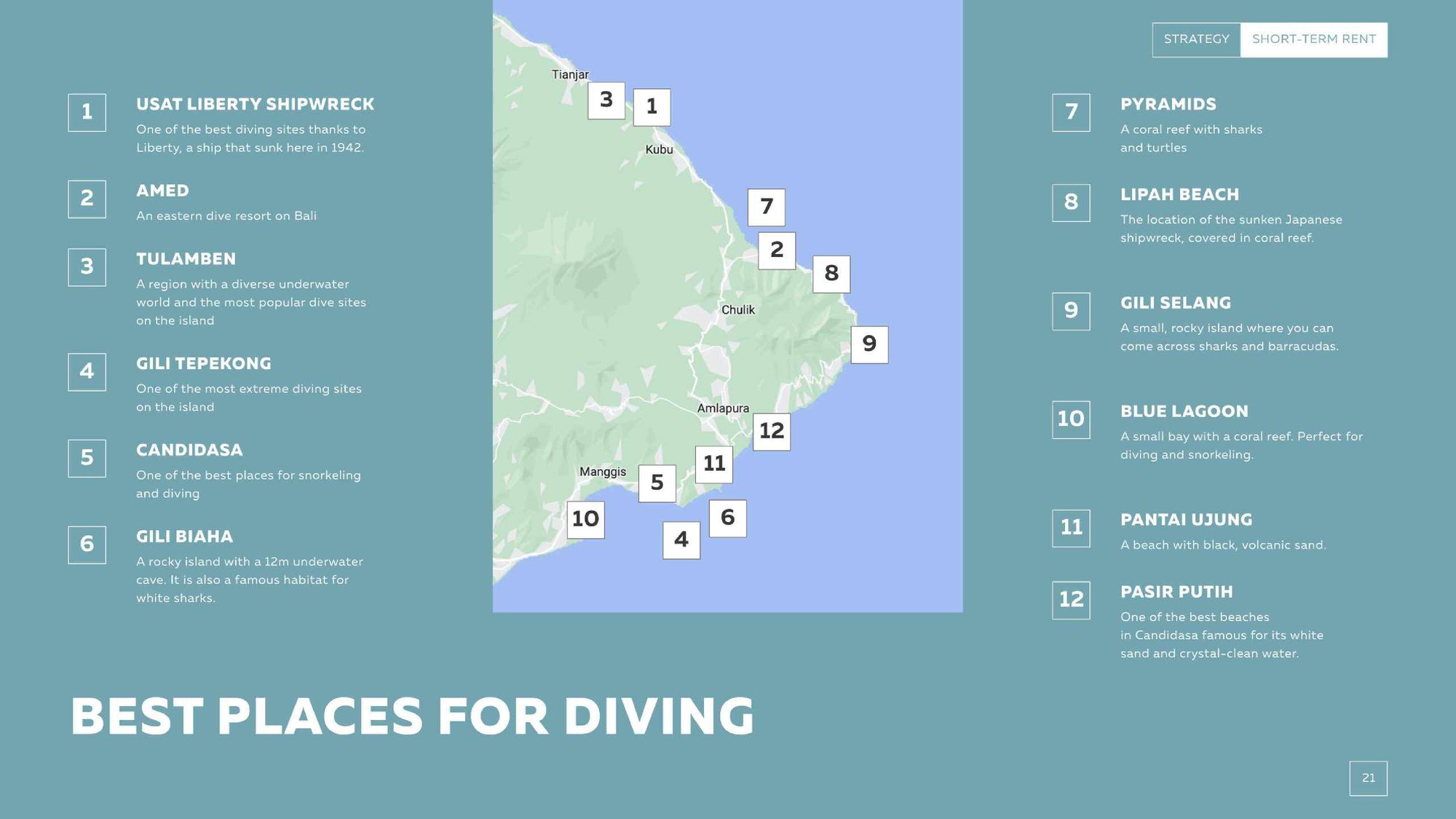Click the GILI TEPEKONG heading
Viewport: 1456px width, 819px height.
(x=204, y=364)
